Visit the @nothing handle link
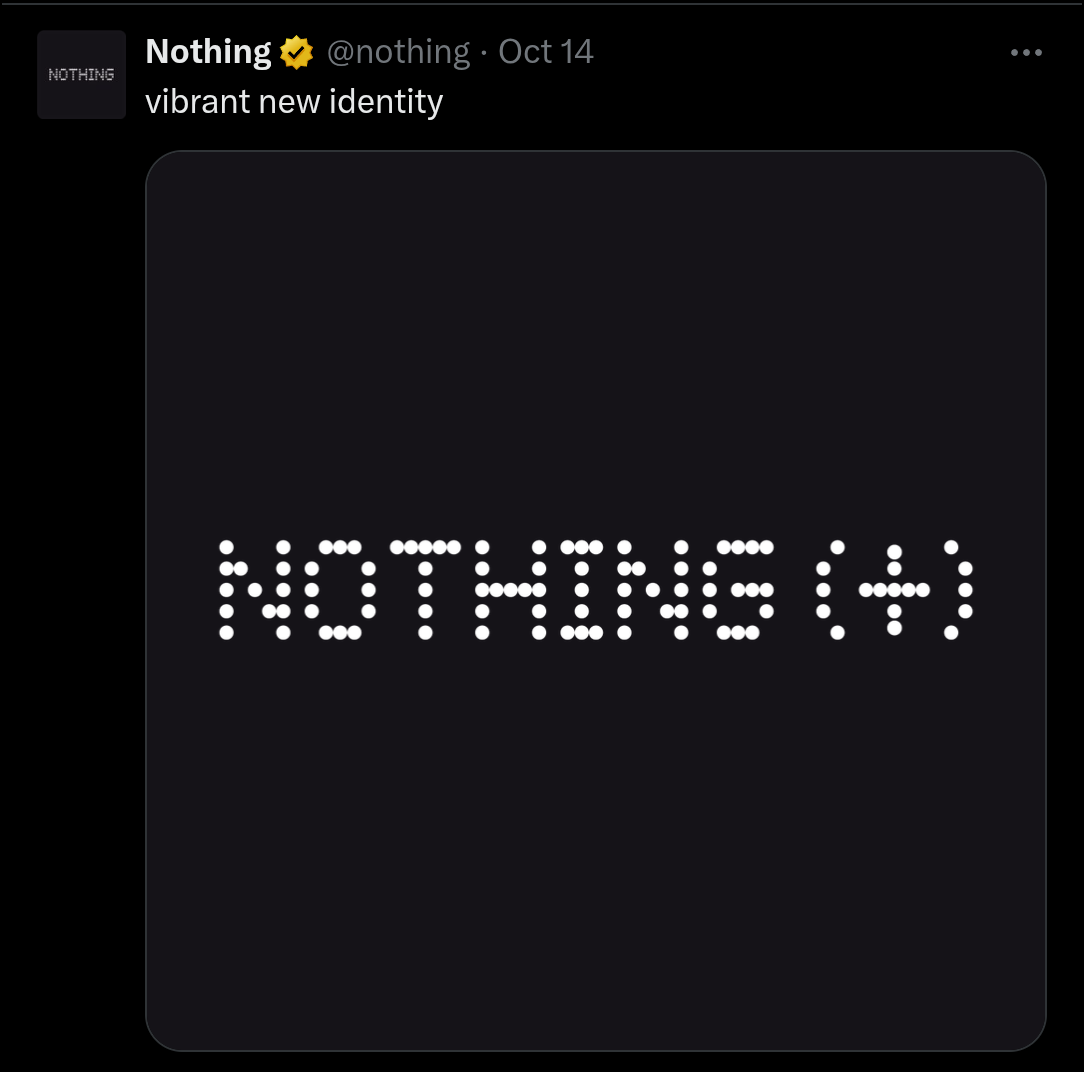The width and height of the screenshot is (1084, 1072). [398, 52]
